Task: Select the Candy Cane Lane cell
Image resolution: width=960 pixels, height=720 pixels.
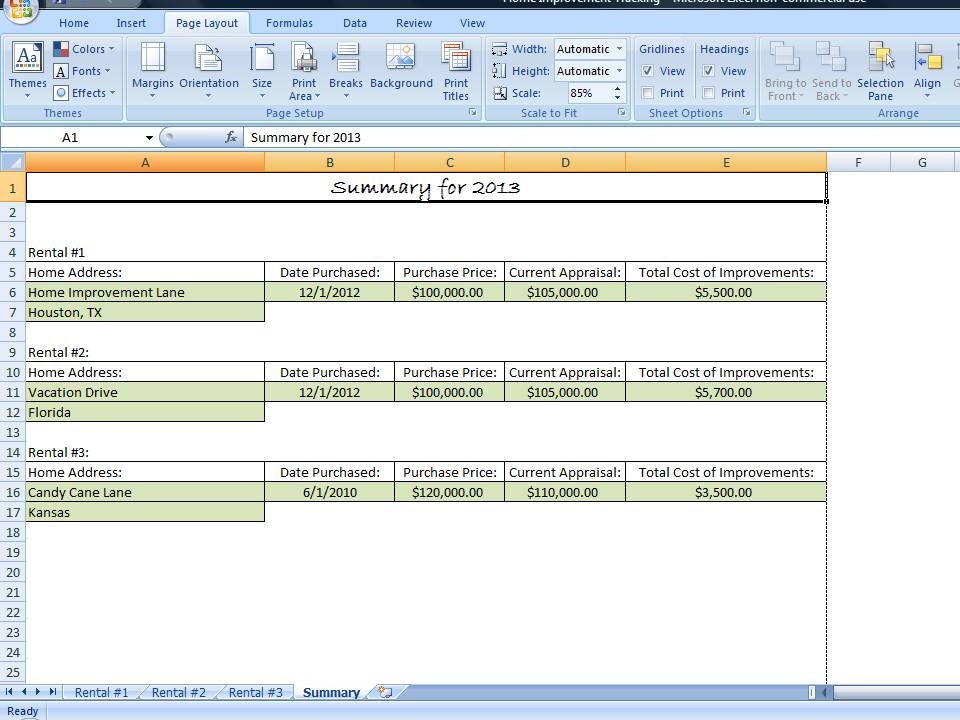Action: point(145,492)
